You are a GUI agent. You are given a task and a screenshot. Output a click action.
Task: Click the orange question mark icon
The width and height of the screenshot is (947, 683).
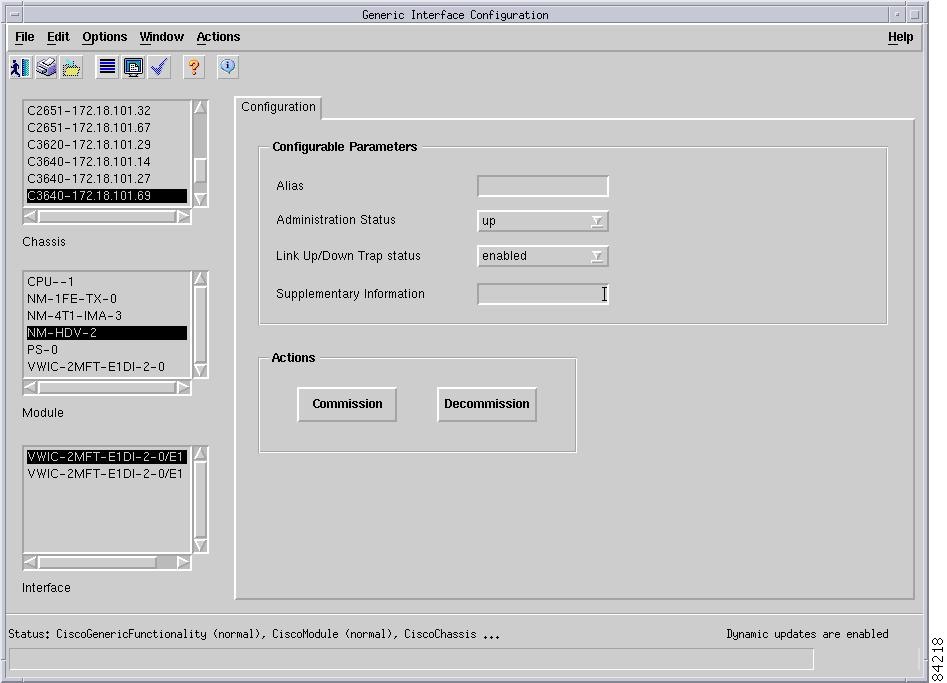(193, 67)
